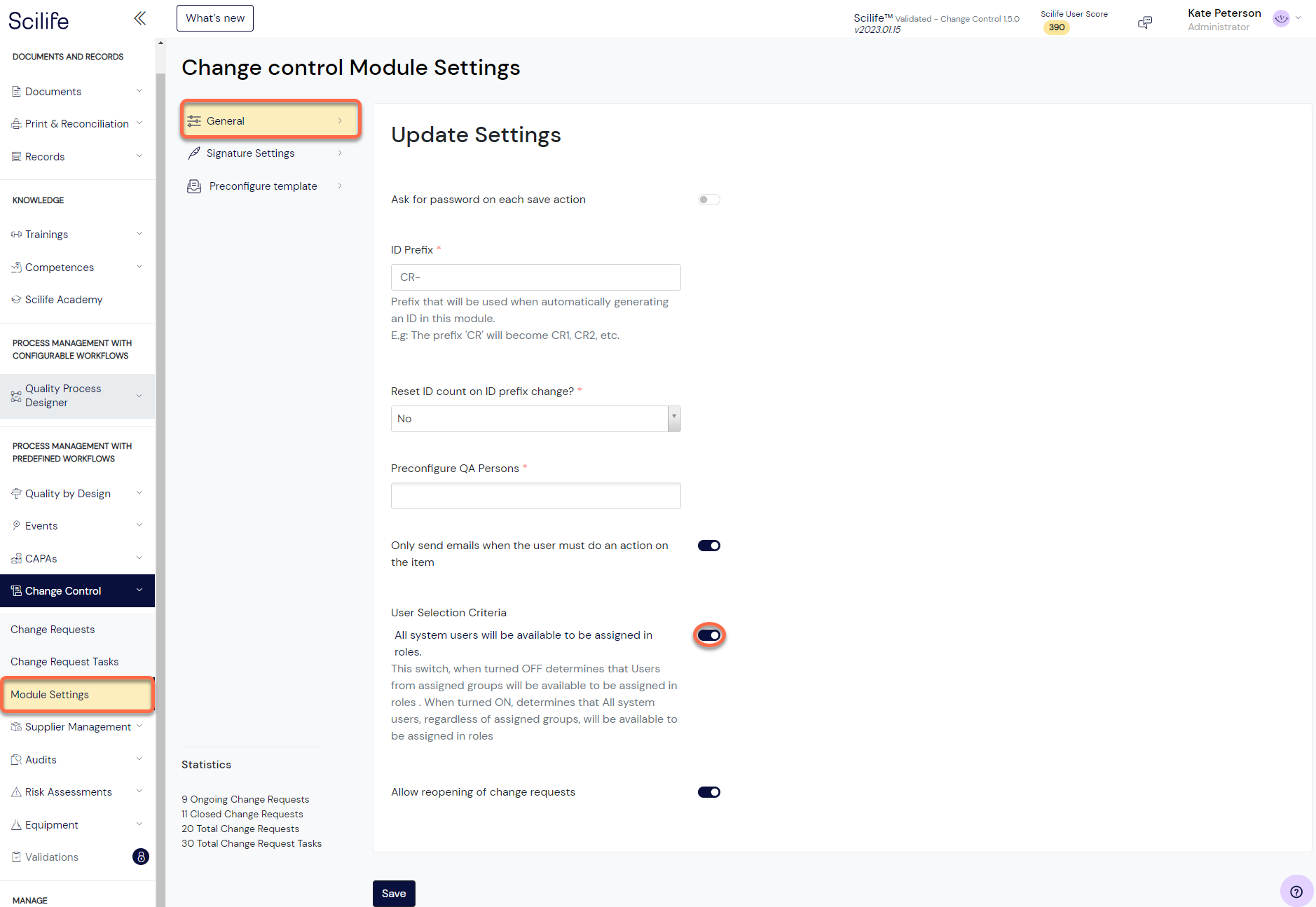This screenshot has width=1316, height=907.
Task: Click the Change Control sidebar icon
Action: (x=16, y=591)
